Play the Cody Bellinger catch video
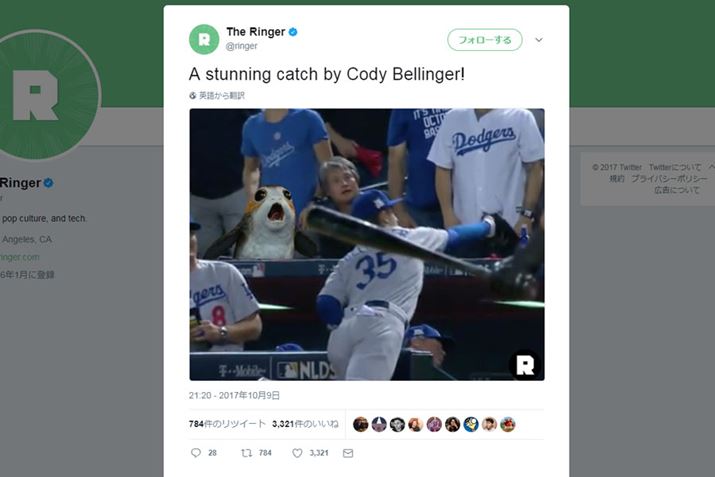Screen dimensions: 715x477 click(x=366, y=244)
